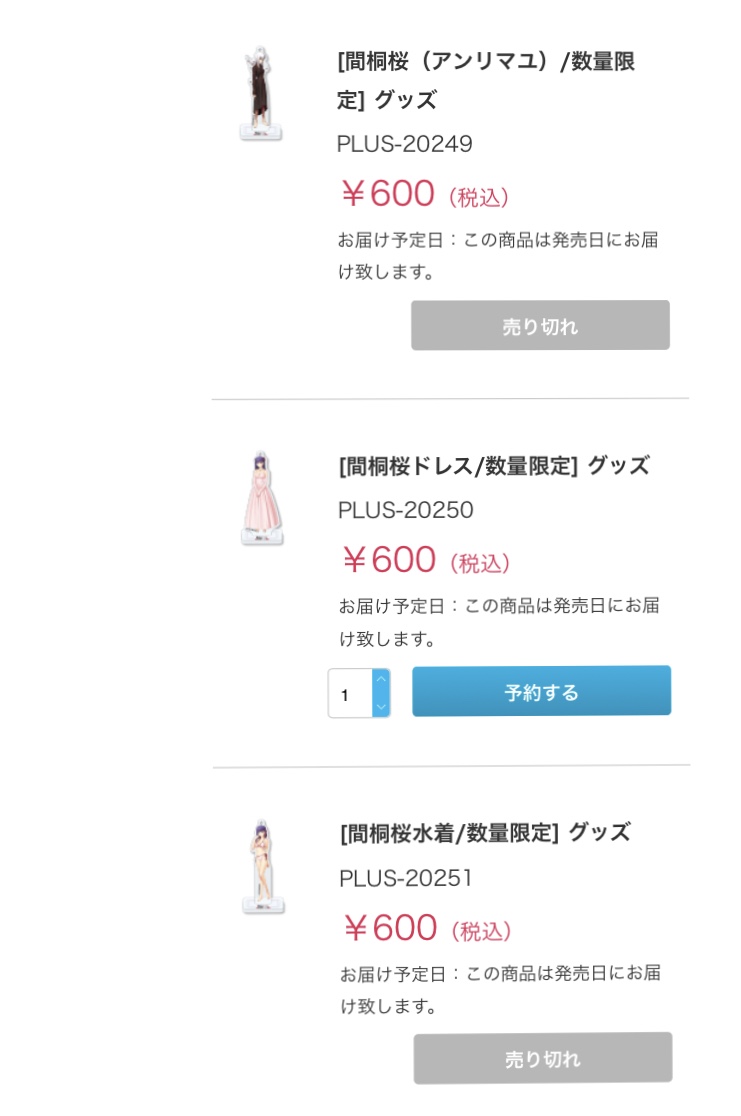Click the ￥600 price of アンリマユ item
741x1116 pixels.
[x=388, y=193]
